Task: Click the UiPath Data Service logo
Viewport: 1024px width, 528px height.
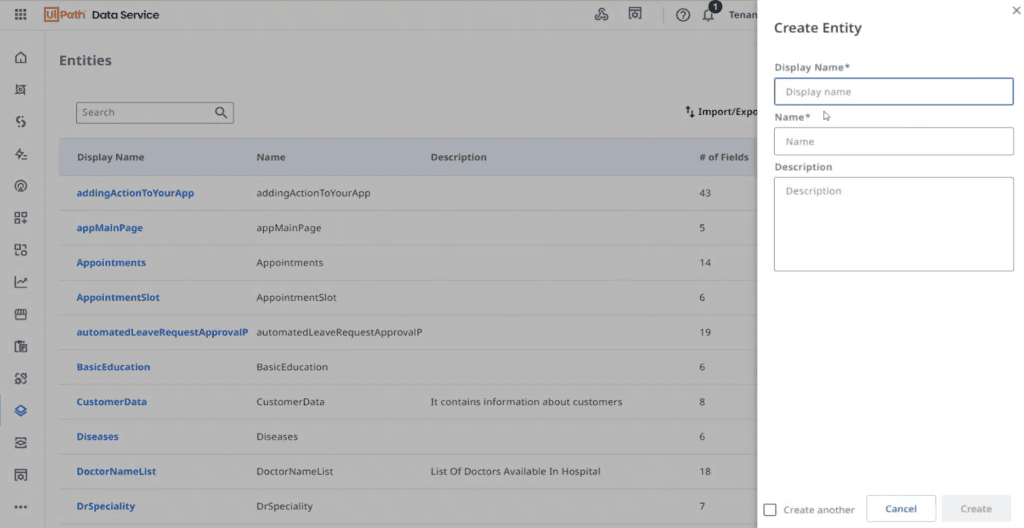Action: pyautogui.click(x=101, y=14)
